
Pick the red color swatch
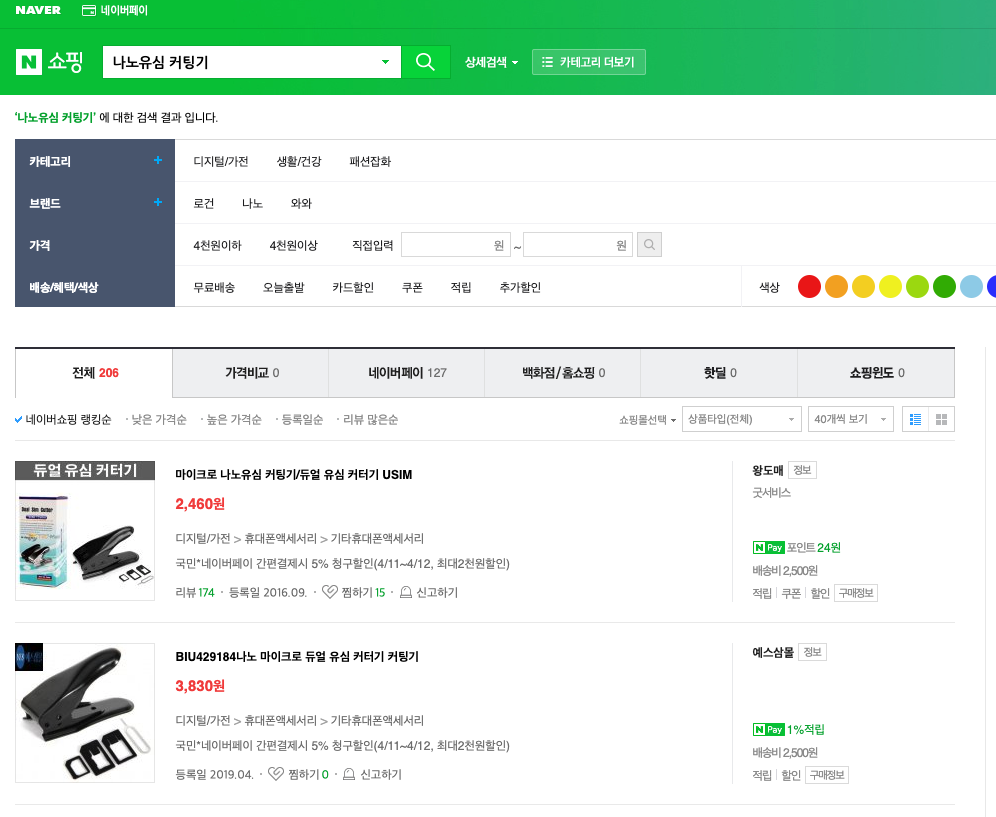click(x=809, y=287)
